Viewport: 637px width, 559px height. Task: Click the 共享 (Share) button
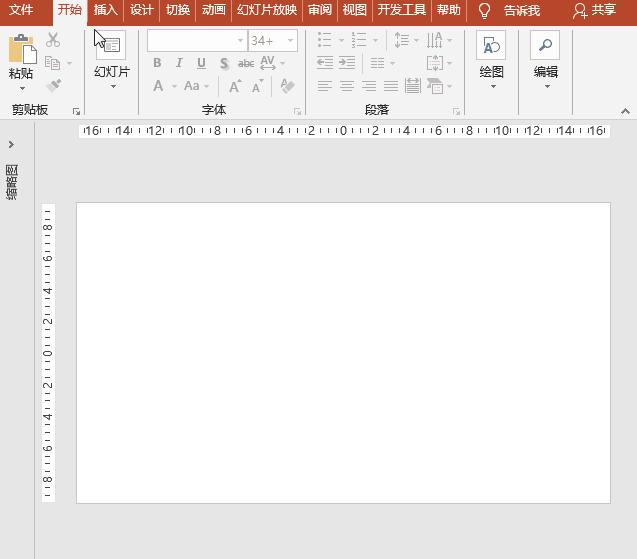594,10
